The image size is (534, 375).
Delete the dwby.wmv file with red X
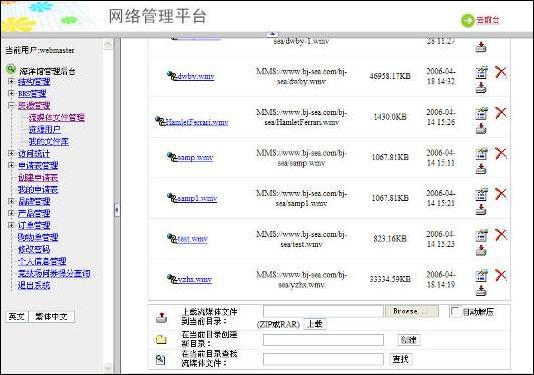[501, 72]
